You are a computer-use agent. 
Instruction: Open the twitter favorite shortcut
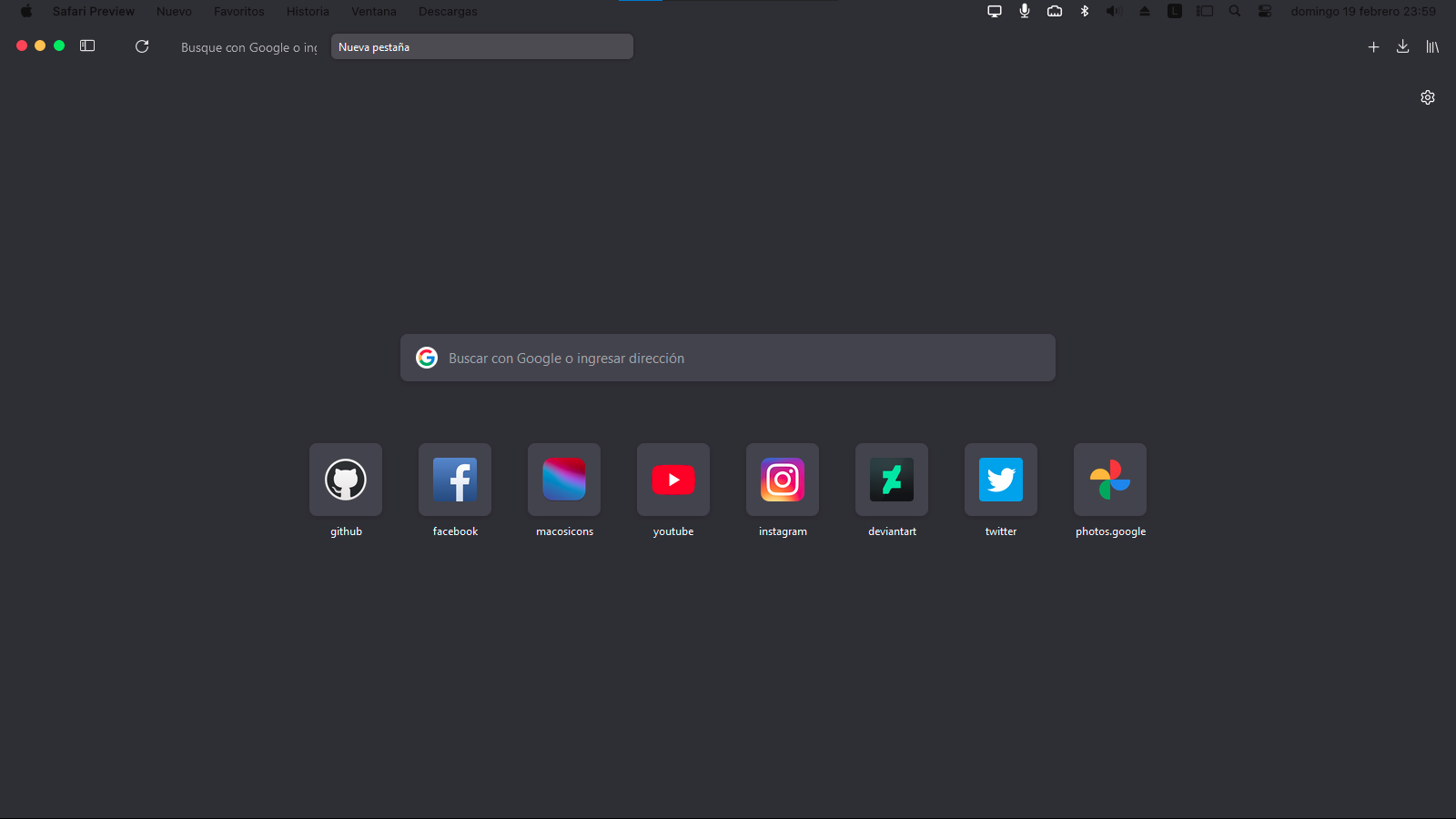1000,480
